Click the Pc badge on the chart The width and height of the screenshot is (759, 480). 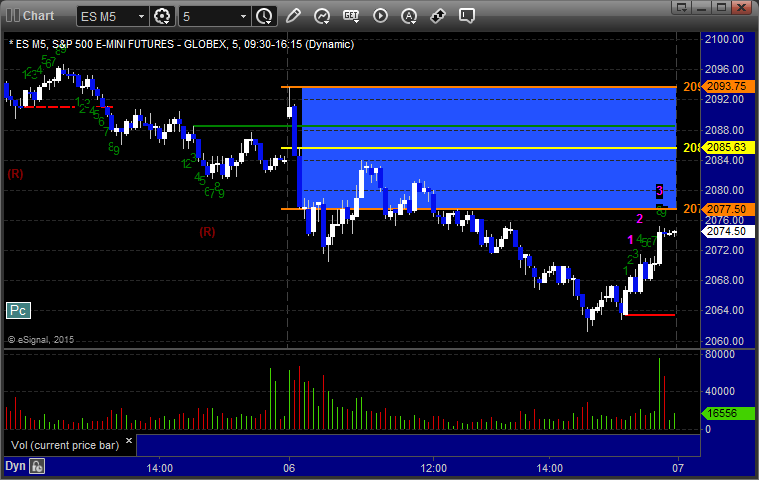click(18, 311)
